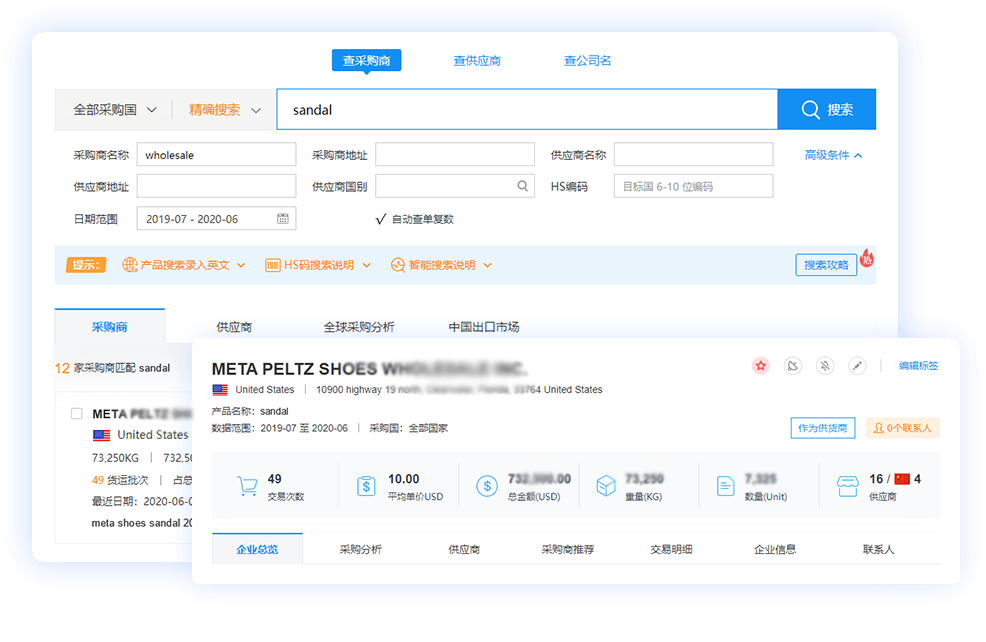Click the calendar icon in date range field

(x=283, y=219)
